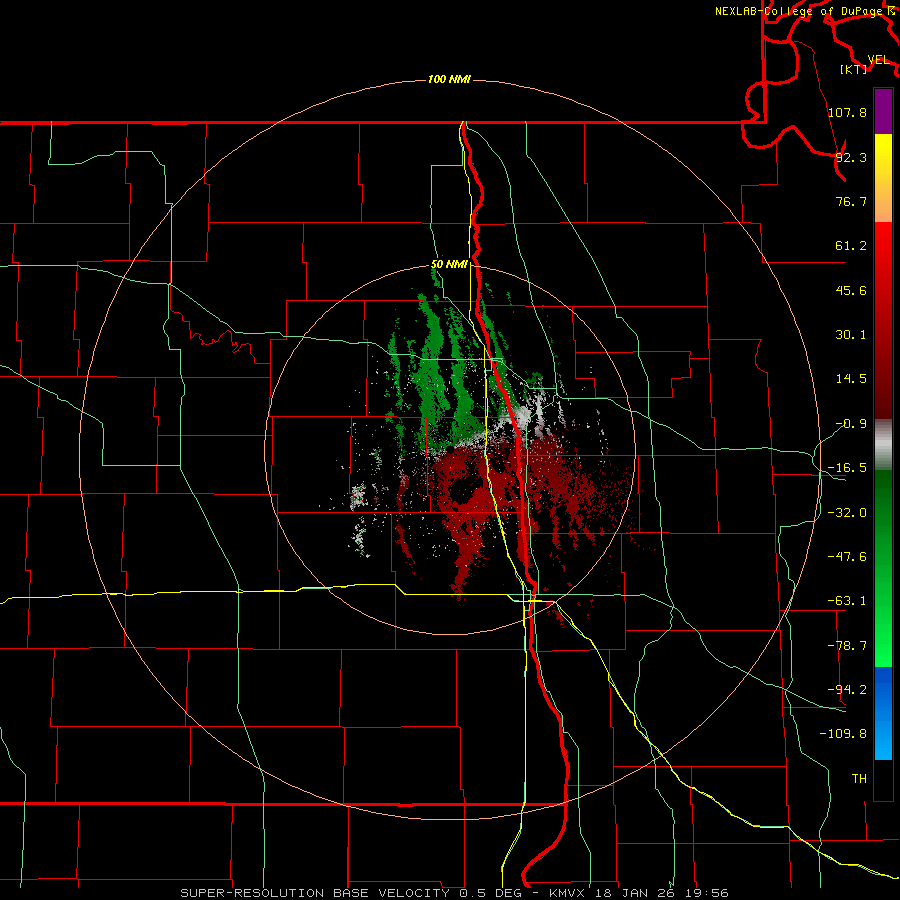Image resolution: width=900 pixels, height=900 pixels.
Task: Click the SUPER-RESOLUTION BASE VELOCITY caption text
Action: pyautogui.click(x=315, y=893)
